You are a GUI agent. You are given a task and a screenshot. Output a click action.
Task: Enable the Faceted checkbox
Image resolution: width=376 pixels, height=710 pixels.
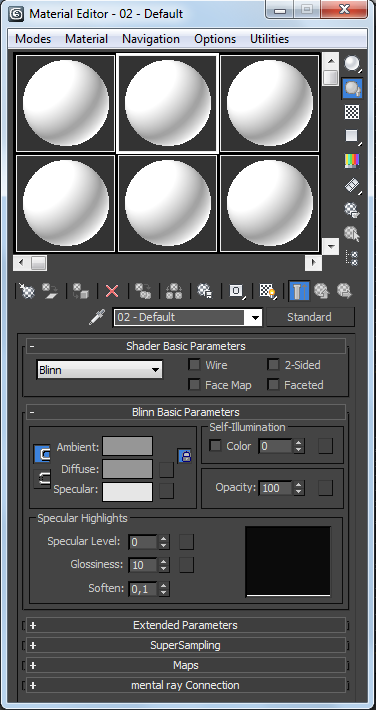click(273, 385)
